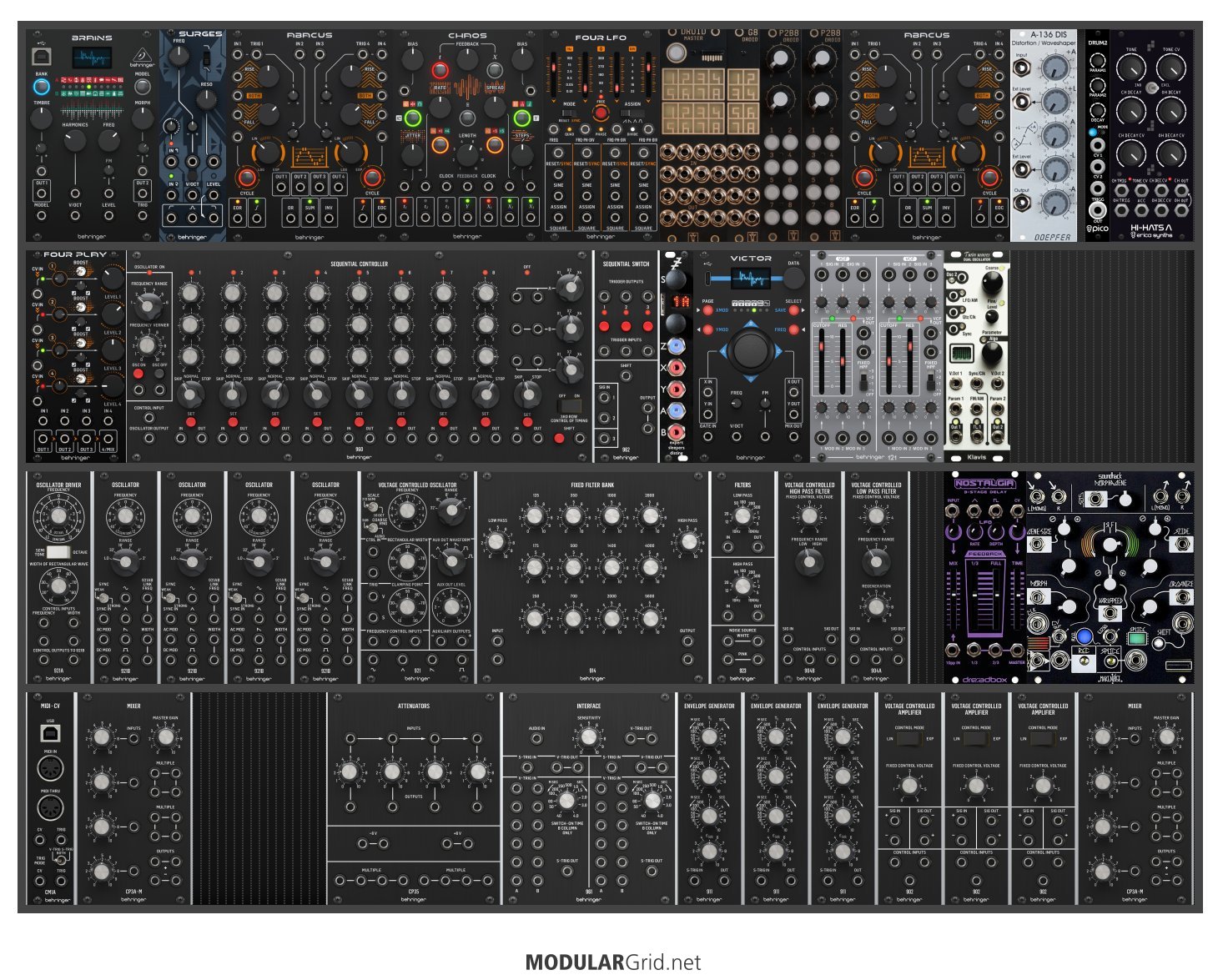Click the Master Gain knob on the left CP3A-M mixer

pos(165,737)
